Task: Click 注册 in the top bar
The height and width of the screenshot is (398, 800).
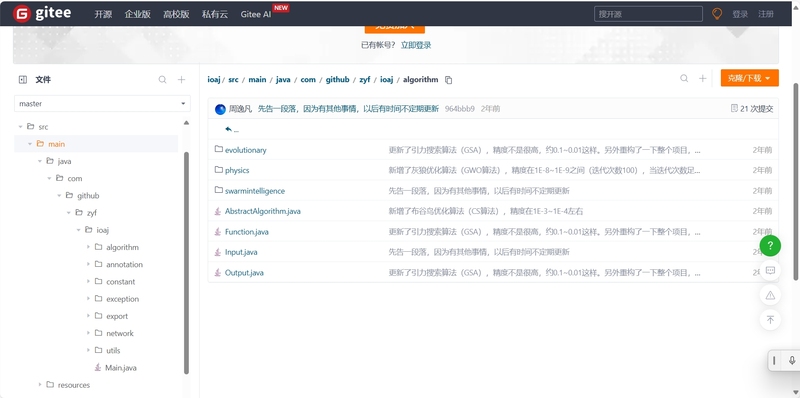Action: coord(766,14)
